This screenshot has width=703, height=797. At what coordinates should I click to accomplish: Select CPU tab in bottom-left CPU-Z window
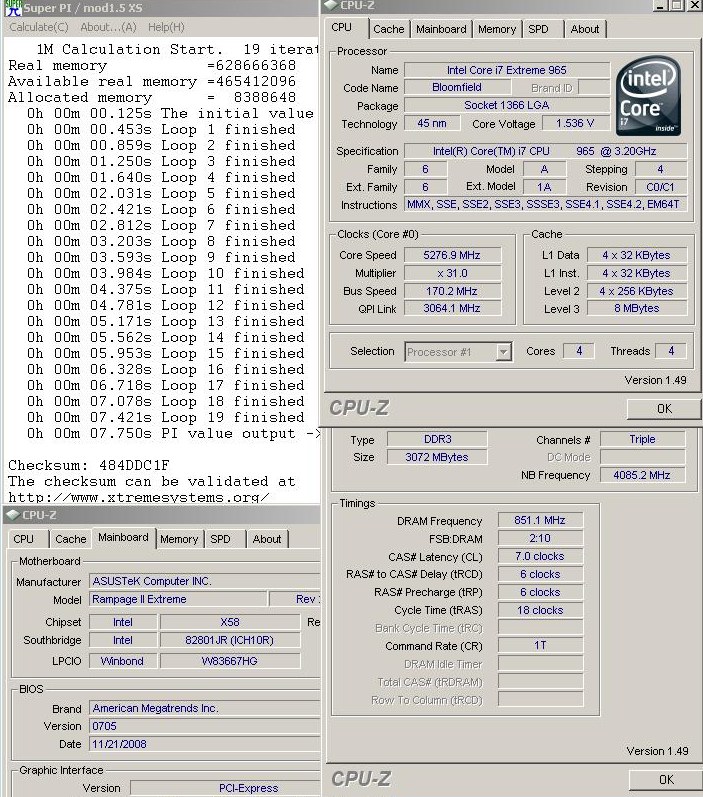23,539
